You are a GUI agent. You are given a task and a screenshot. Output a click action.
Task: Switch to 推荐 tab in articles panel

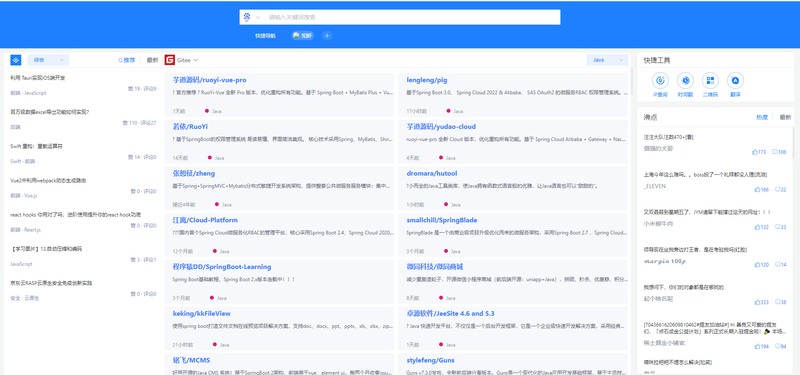tap(127, 60)
